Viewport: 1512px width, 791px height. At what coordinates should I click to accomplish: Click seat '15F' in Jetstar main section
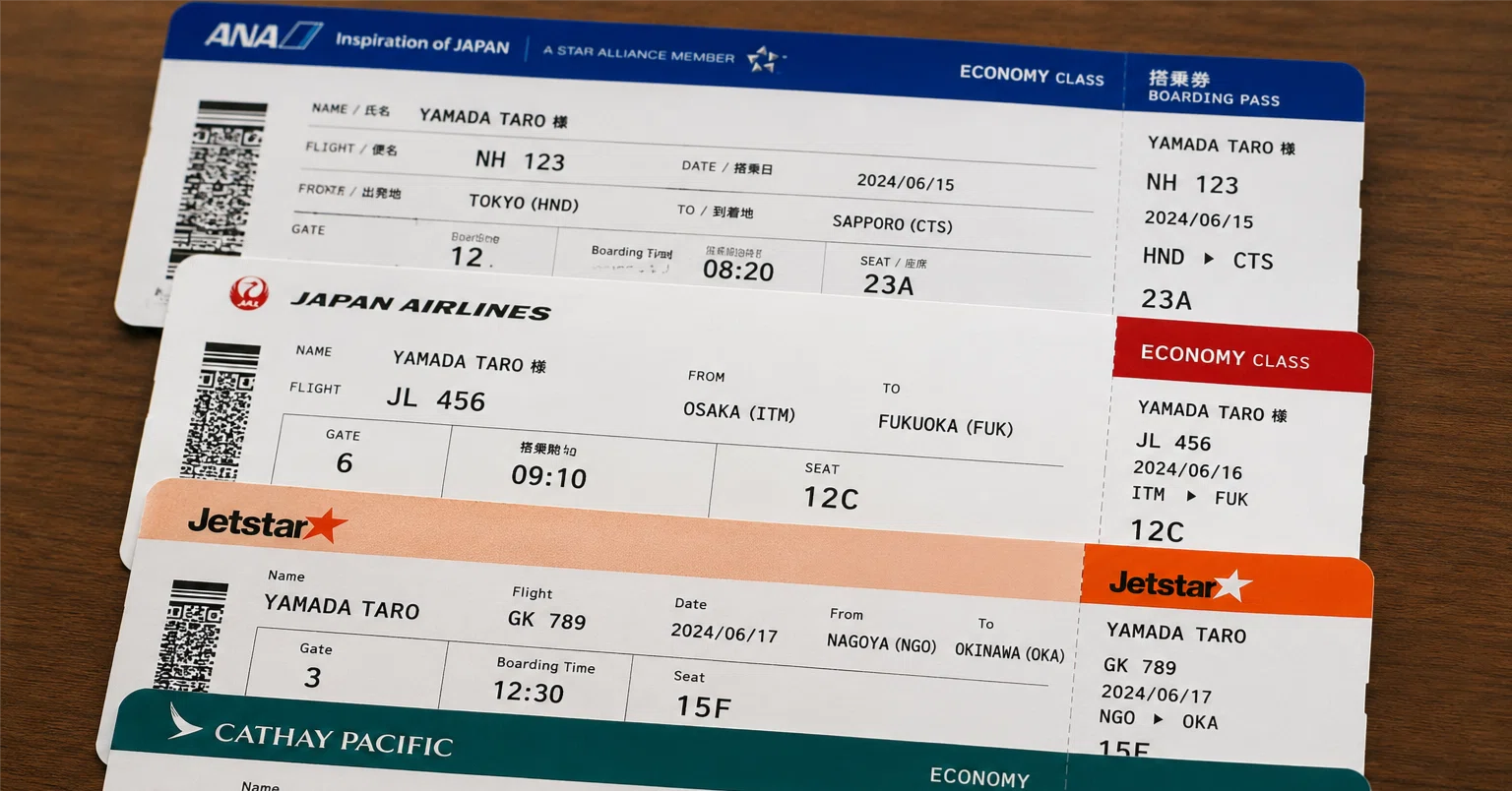(704, 706)
